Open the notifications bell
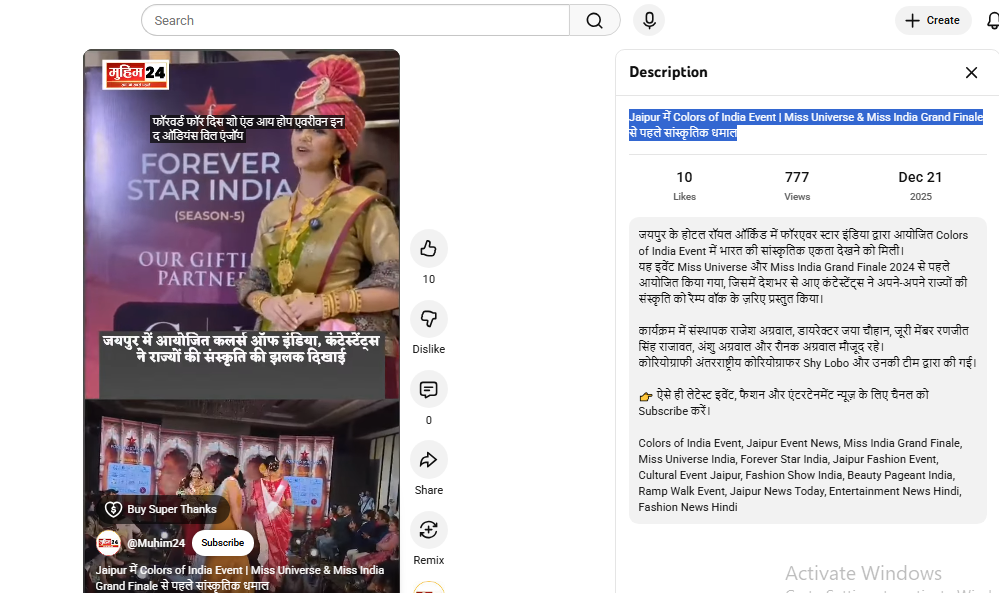Image resolution: width=999 pixels, height=593 pixels. point(994,20)
